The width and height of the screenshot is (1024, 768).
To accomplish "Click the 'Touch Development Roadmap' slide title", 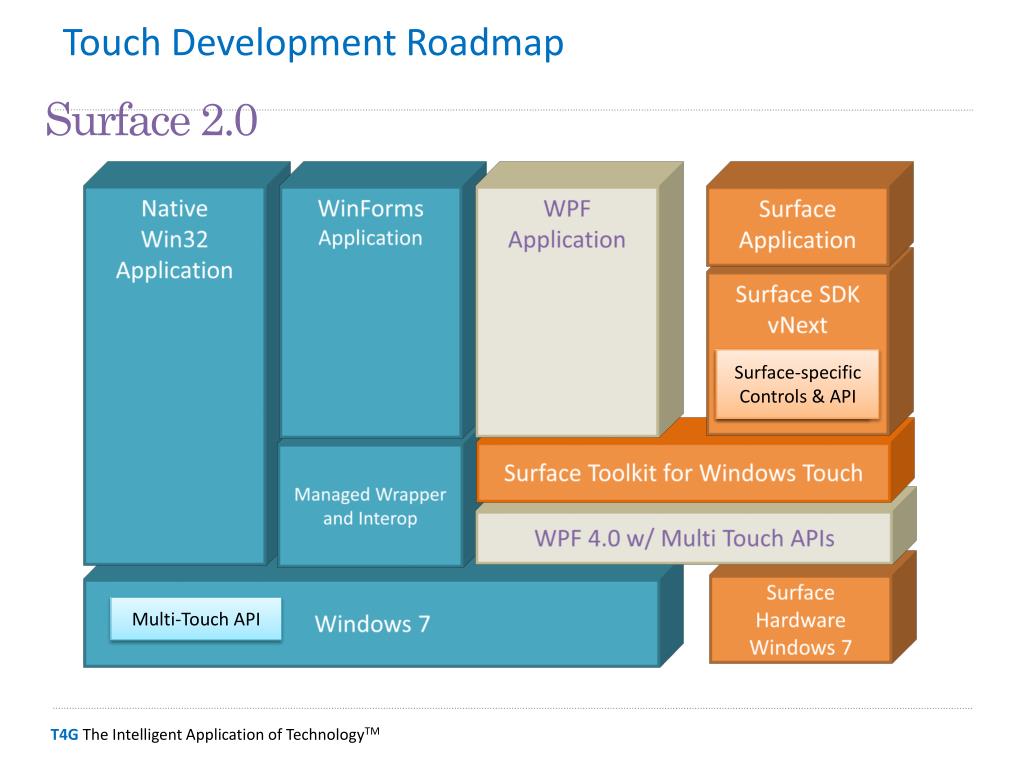I will tap(313, 43).
